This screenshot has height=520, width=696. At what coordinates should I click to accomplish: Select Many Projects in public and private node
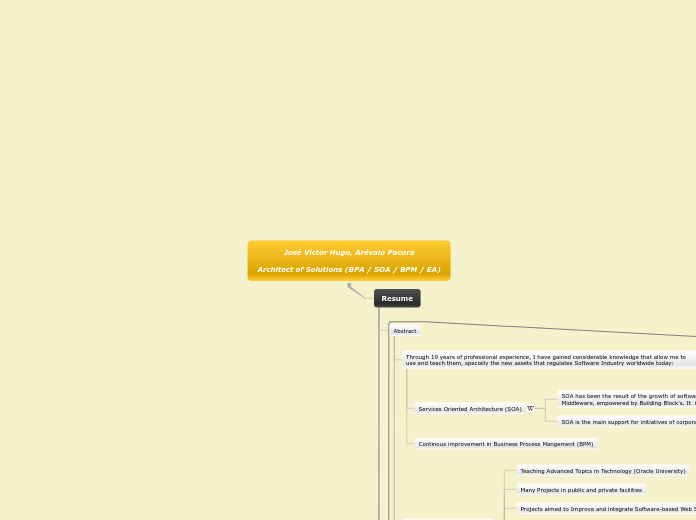[x=581, y=490]
